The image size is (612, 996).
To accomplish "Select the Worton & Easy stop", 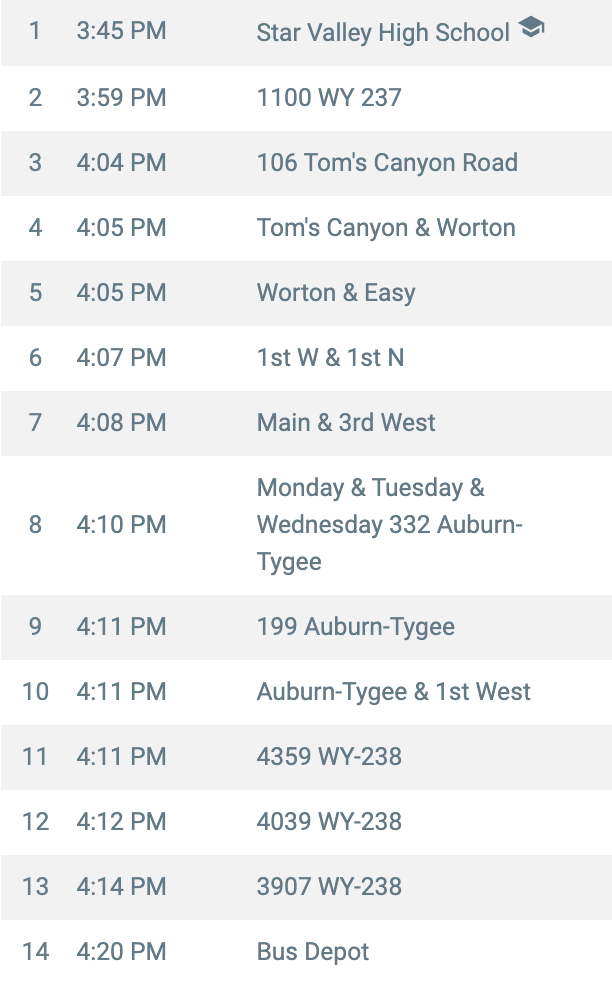I will tap(336, 293).
